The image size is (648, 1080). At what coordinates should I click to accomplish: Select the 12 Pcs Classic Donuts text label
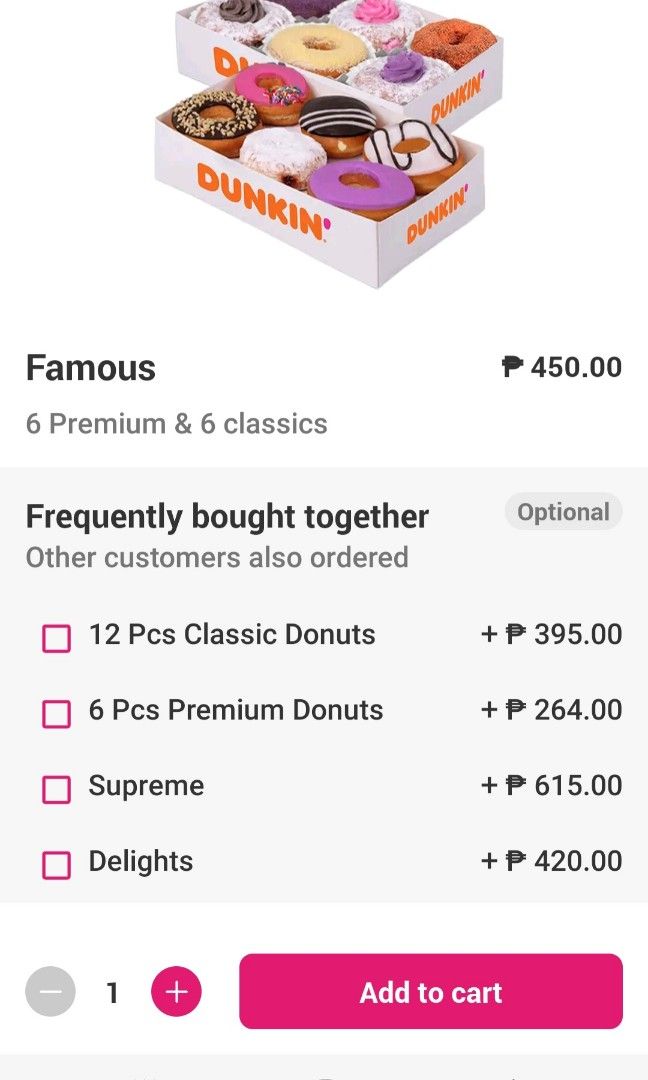pos(232,634)
